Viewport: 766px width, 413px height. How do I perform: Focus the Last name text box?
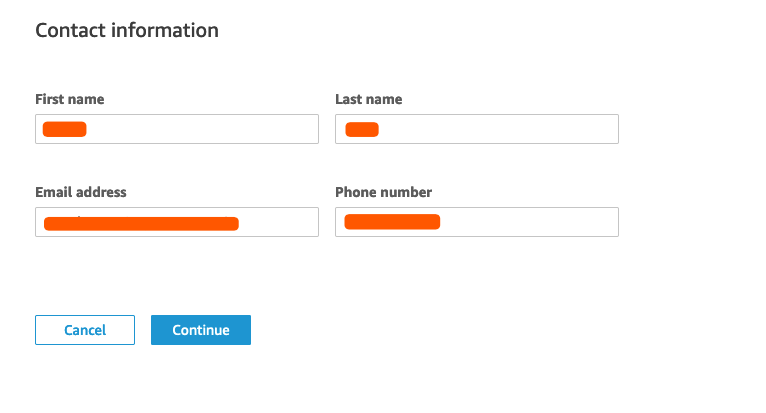click(x=477, y=129)
